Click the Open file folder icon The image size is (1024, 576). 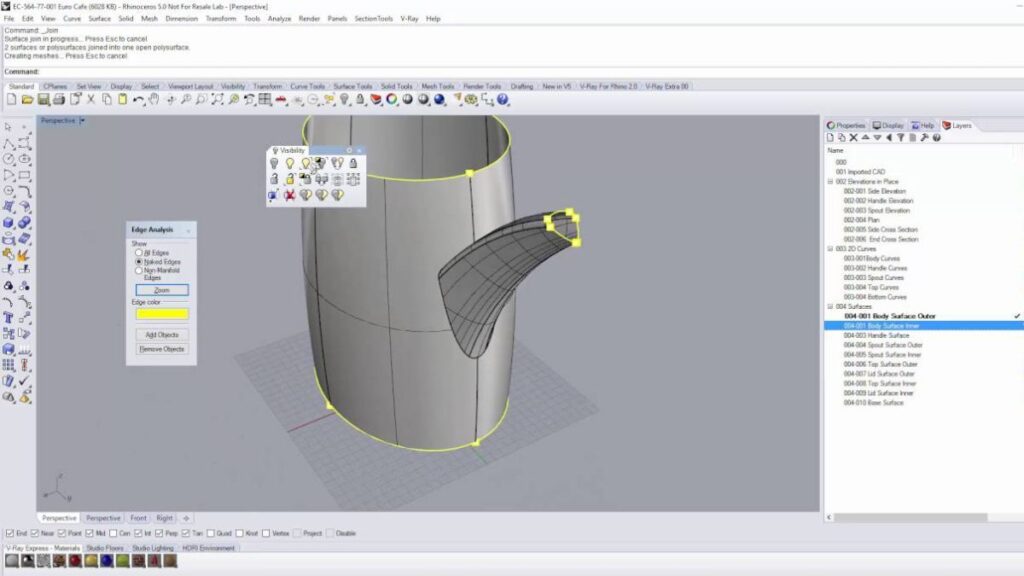coord(27,100)
